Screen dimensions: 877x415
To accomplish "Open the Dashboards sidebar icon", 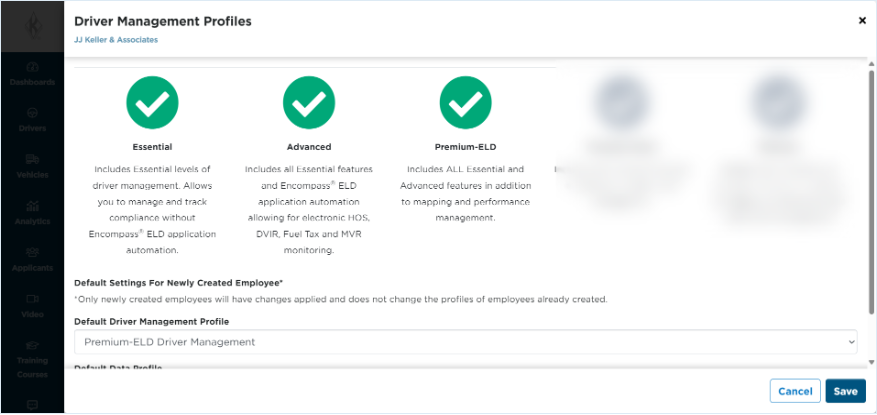I will click(32, 68).
